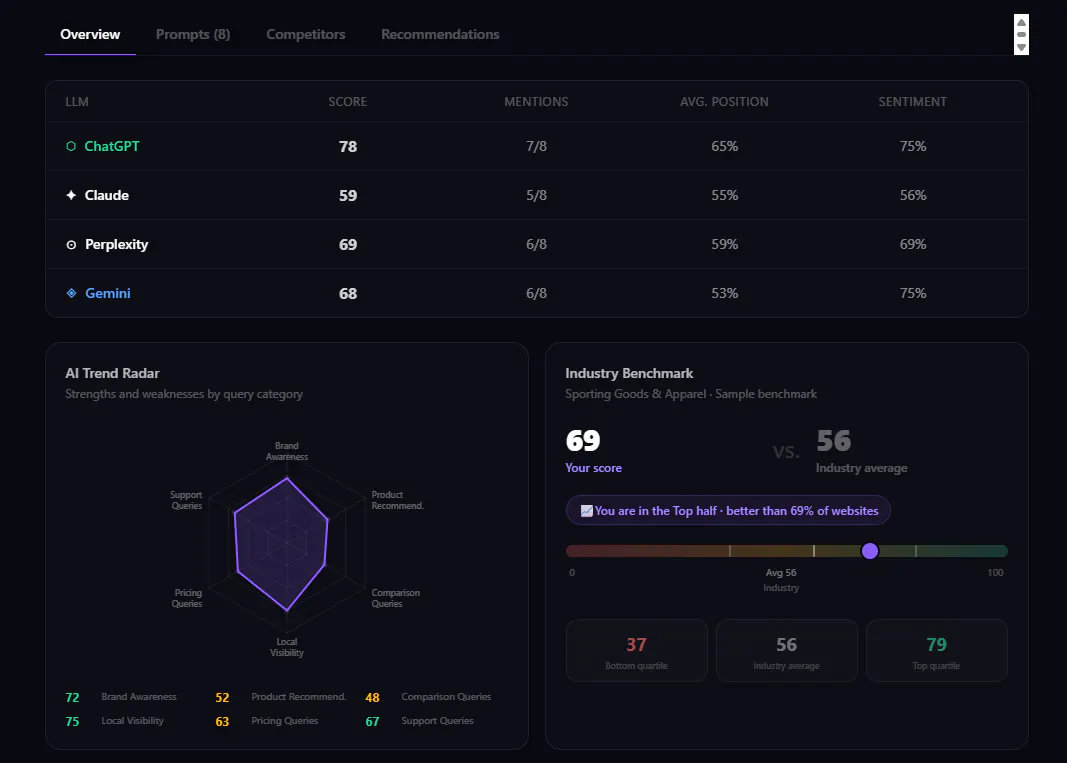Click the scrollbar middle handle at top right
This screenshot has width=1067, height=763.
[1021, 35]
